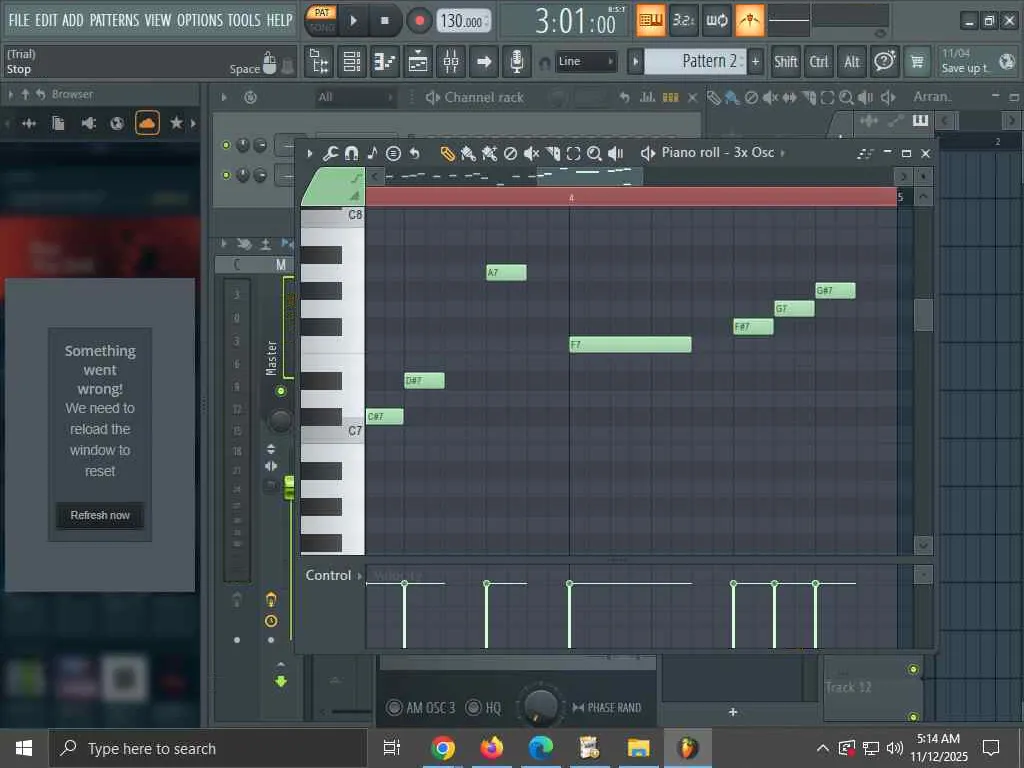Toggle the first channel mute LED in the Channel rack
Screen dimensions: 1024x768
[x=226, y=145]
